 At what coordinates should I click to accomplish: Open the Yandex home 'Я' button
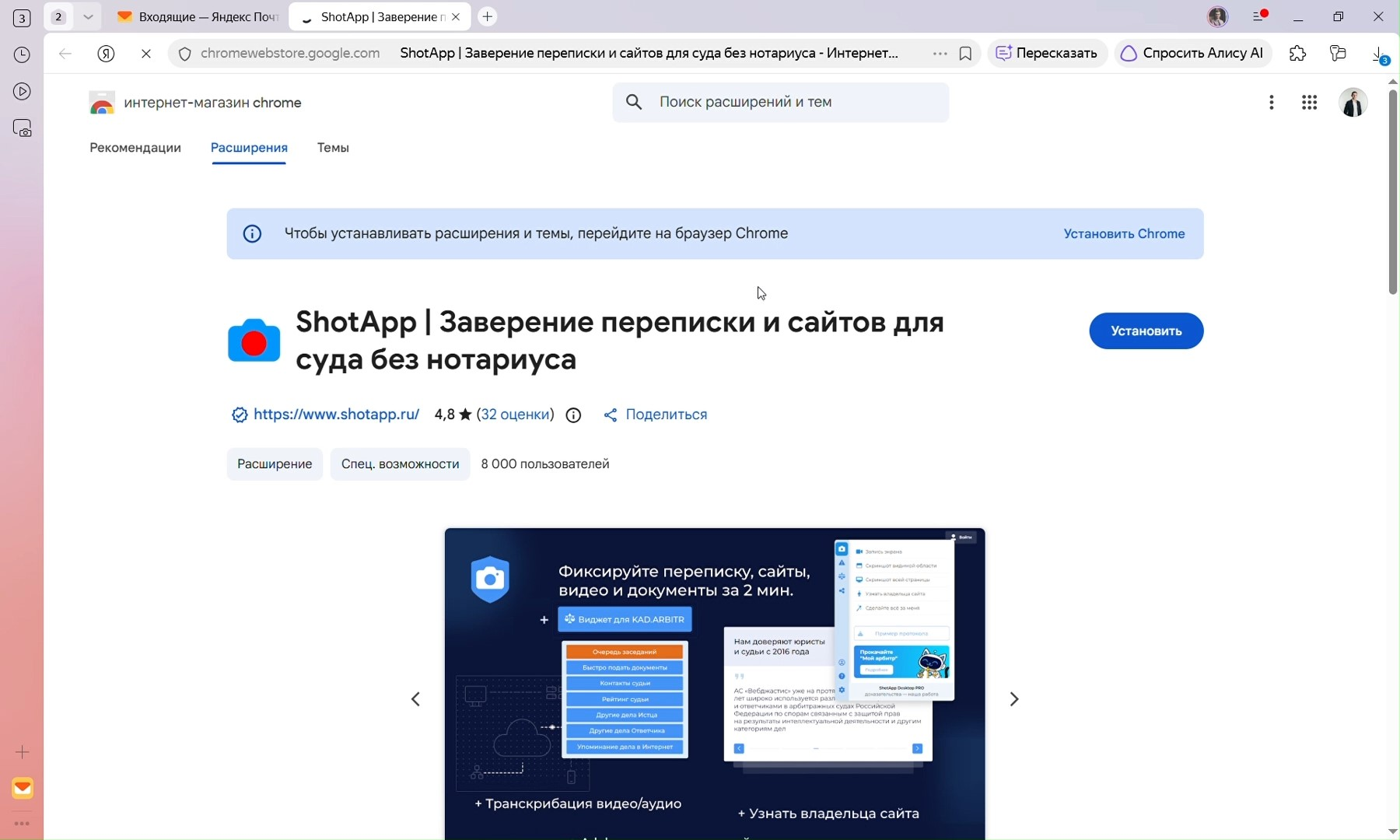click(x=107, y=54)
